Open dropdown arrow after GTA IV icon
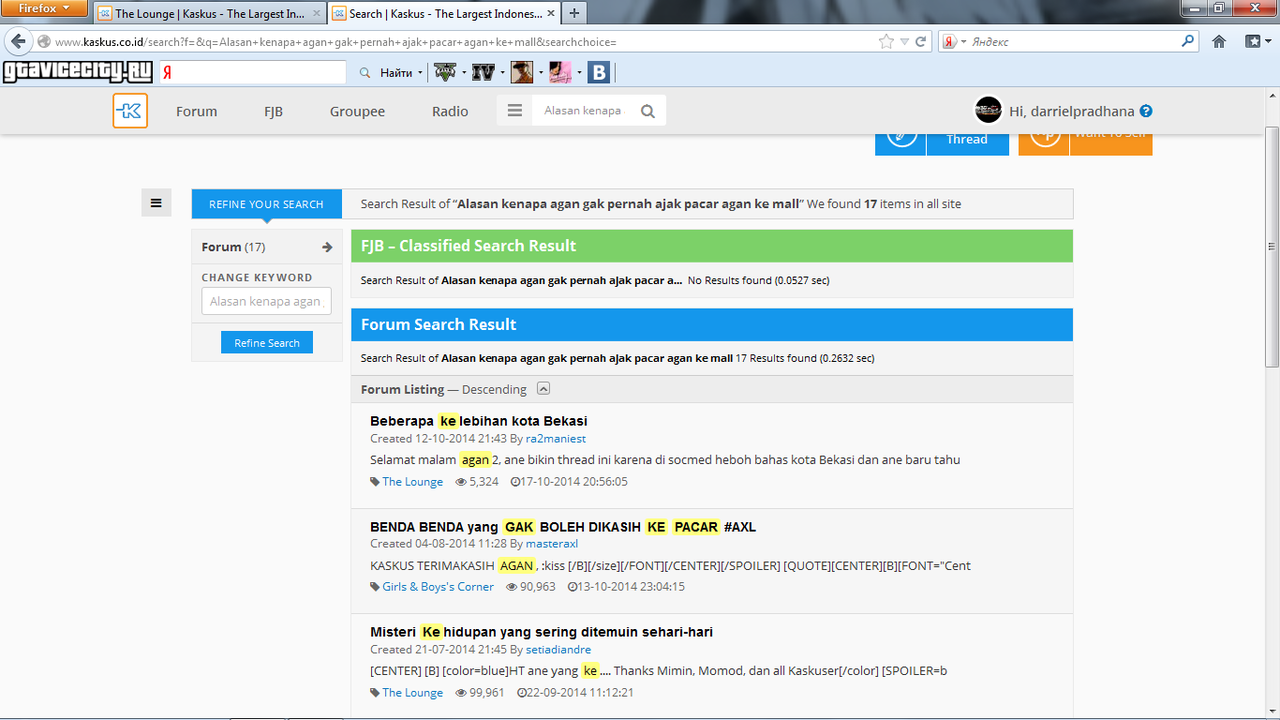This screenshot has height=720, width=1280. pyautogui.click(x=502, y=73)
